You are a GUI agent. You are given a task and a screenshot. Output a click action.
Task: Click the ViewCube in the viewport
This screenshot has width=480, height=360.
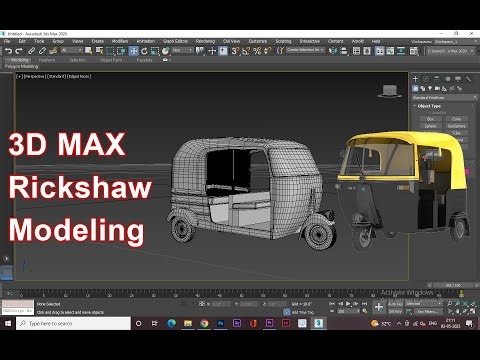click(x=390, y=91)
